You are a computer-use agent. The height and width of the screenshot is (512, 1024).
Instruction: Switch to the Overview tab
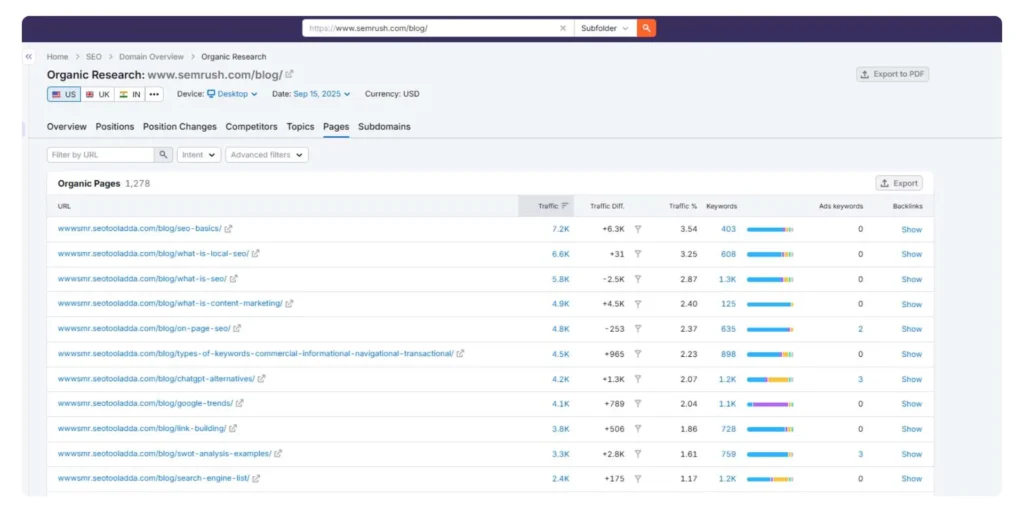click(x=67, y=127)
